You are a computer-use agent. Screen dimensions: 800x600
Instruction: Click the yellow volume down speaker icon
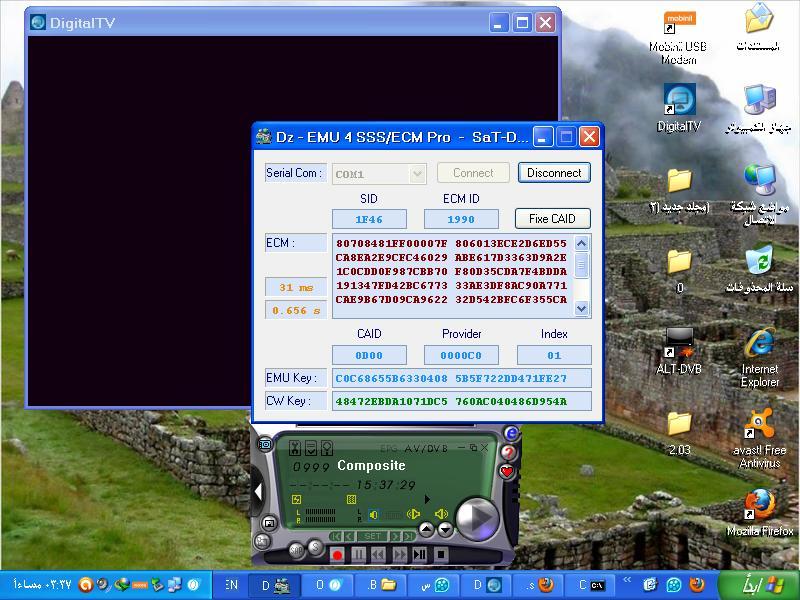click(x=413, y=514)
